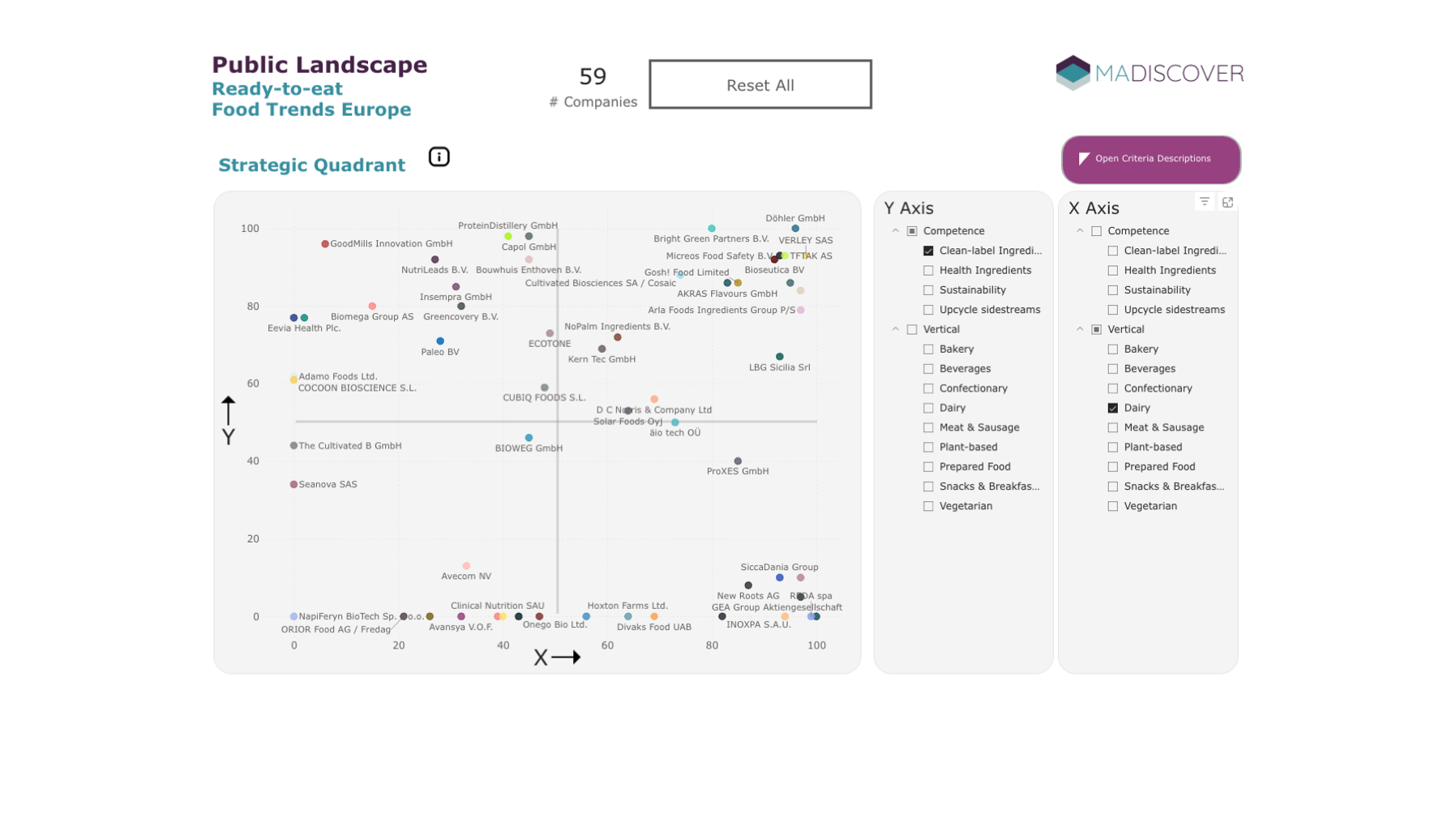Click the GoodMills Innovation GmbH dot

tap(325, 244)
